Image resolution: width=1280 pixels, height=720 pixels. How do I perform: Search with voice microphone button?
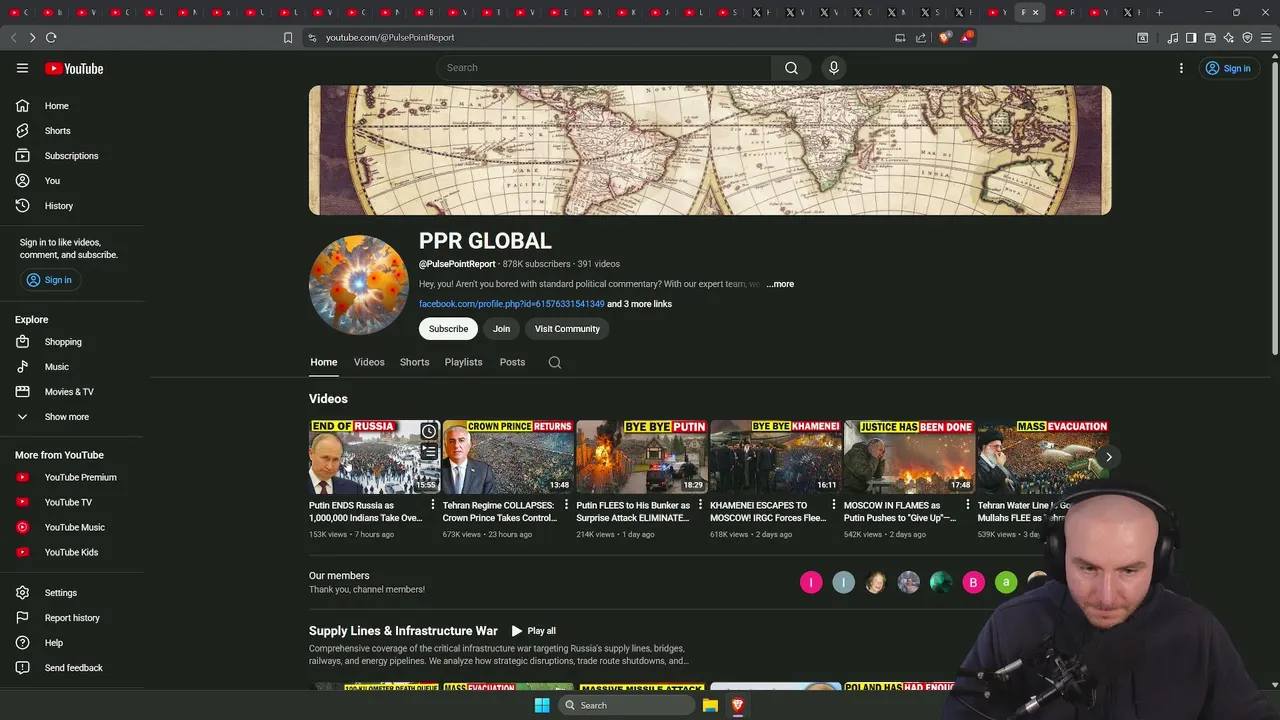point(833,68)
